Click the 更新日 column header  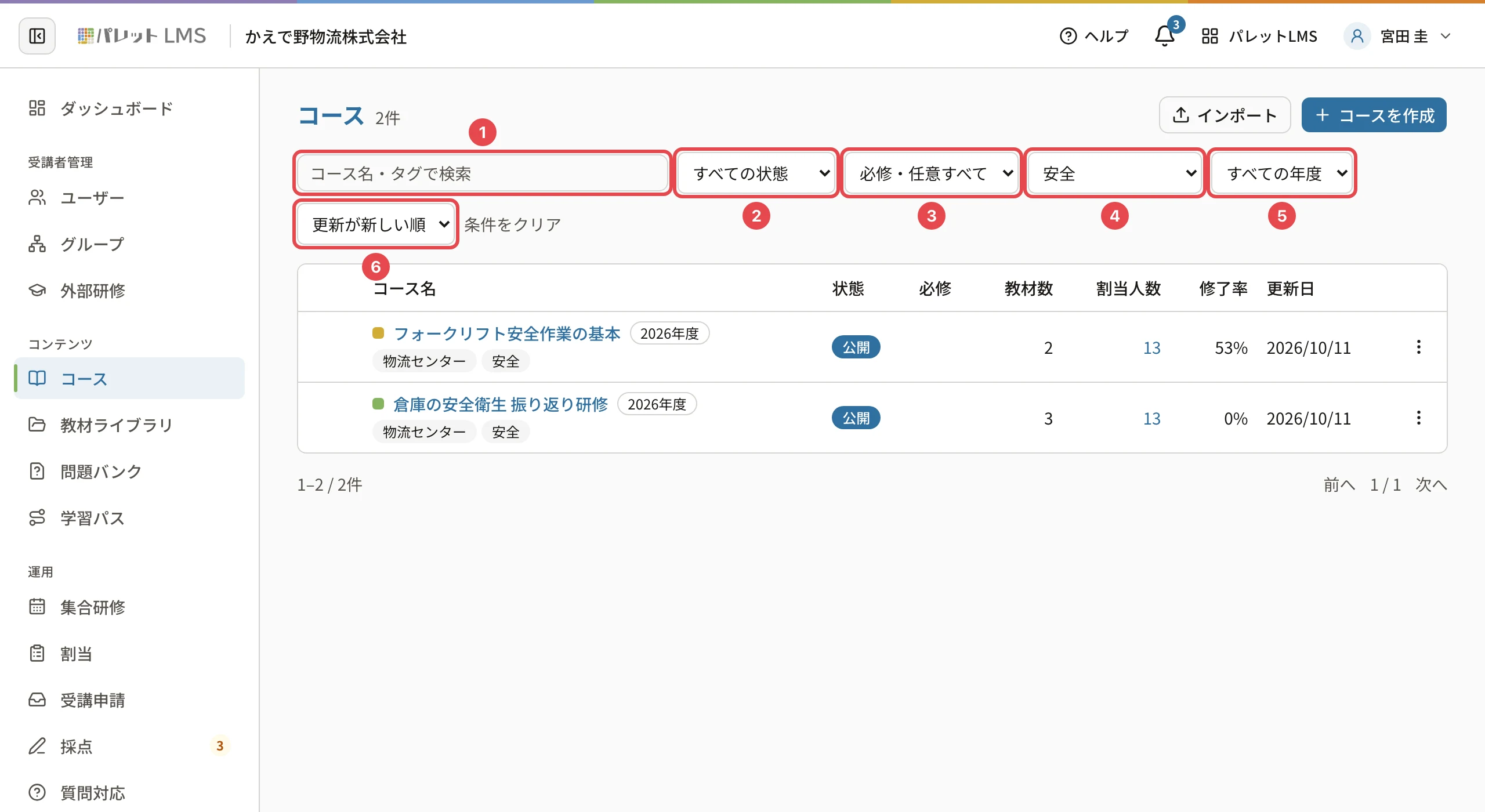point(1290,288)
